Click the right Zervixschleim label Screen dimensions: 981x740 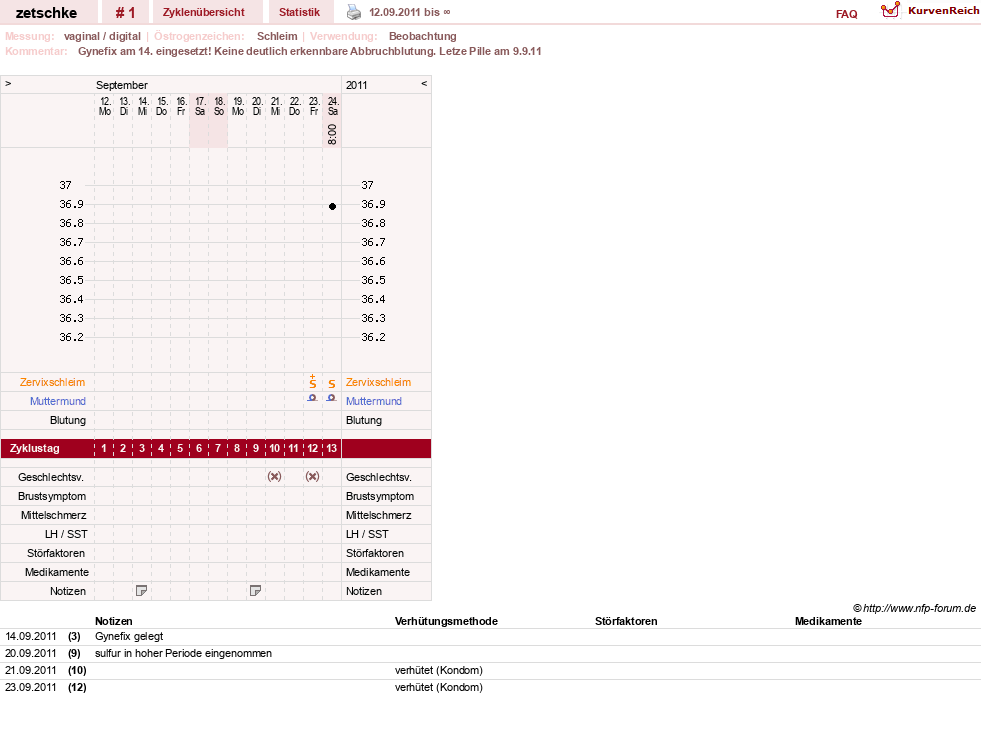[x=379, y=382]
